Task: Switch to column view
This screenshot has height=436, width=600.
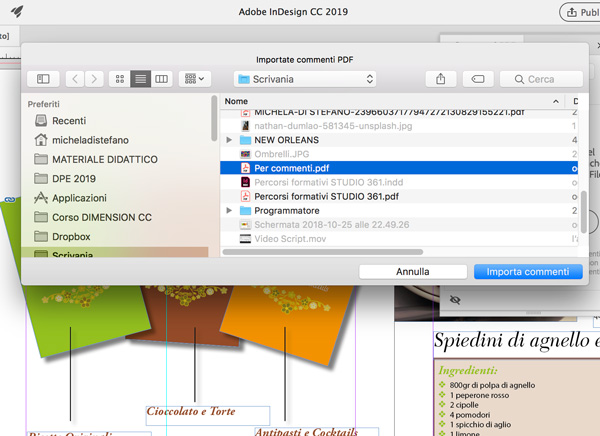Action: pyautogui.click(x=161, y=79)
